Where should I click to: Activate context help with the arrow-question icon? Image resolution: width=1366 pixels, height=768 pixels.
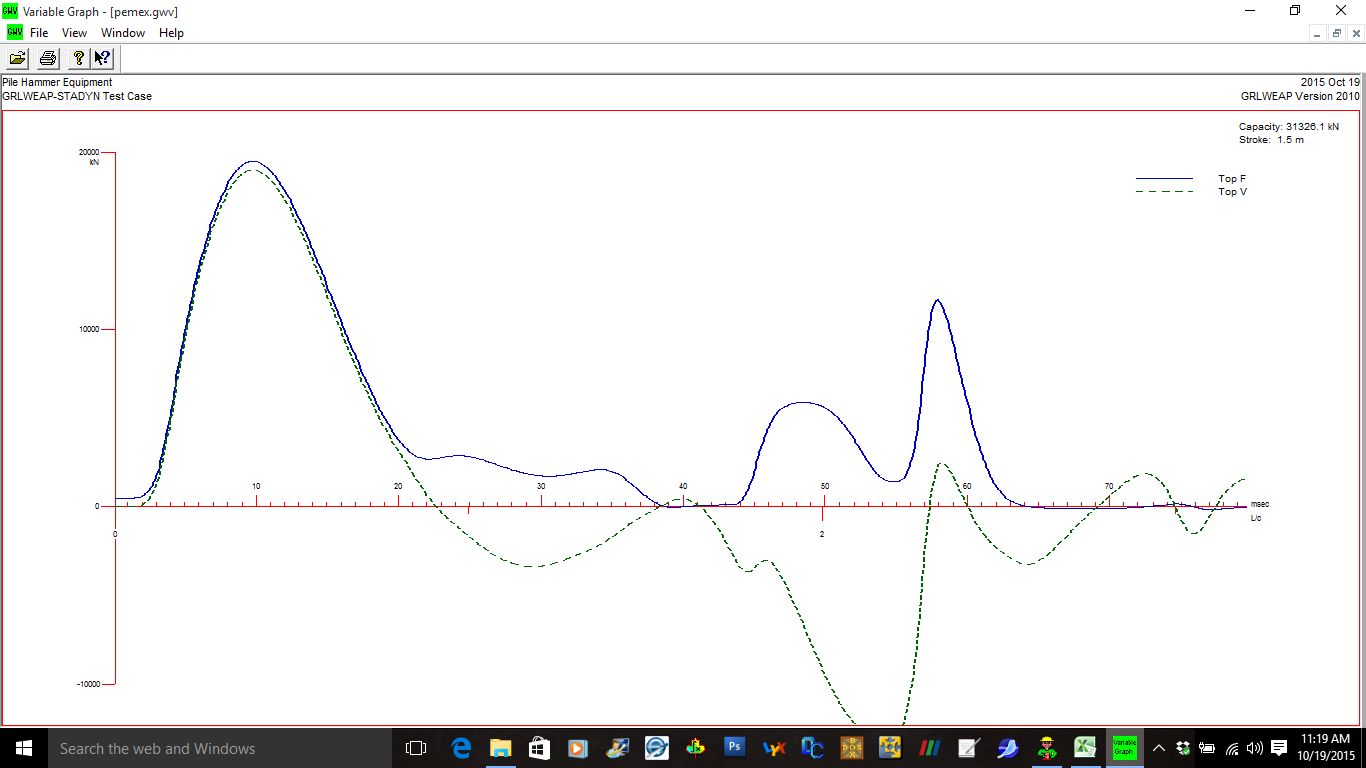[x=103, y=58]
